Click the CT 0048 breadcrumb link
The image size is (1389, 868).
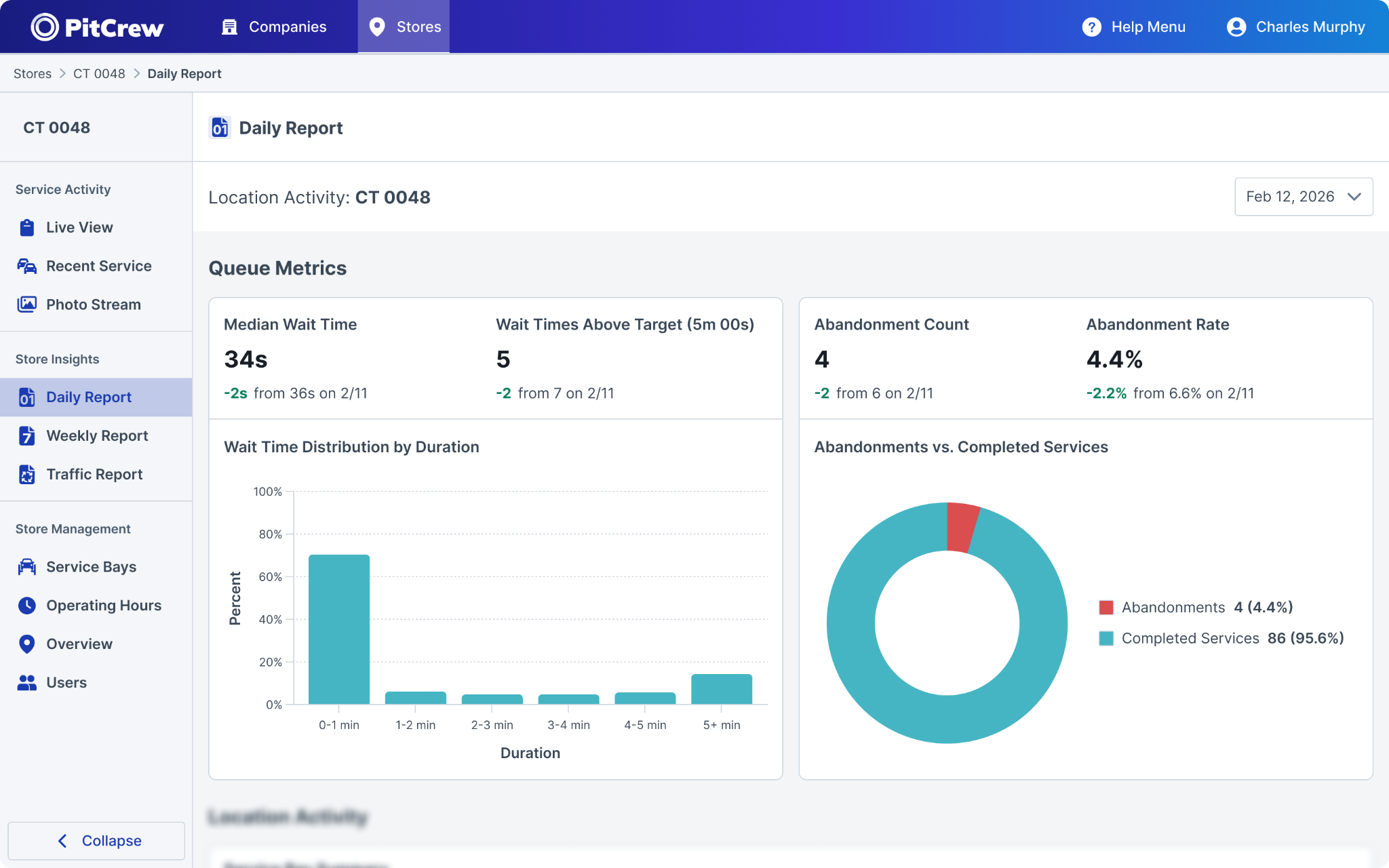pos(99,74)
